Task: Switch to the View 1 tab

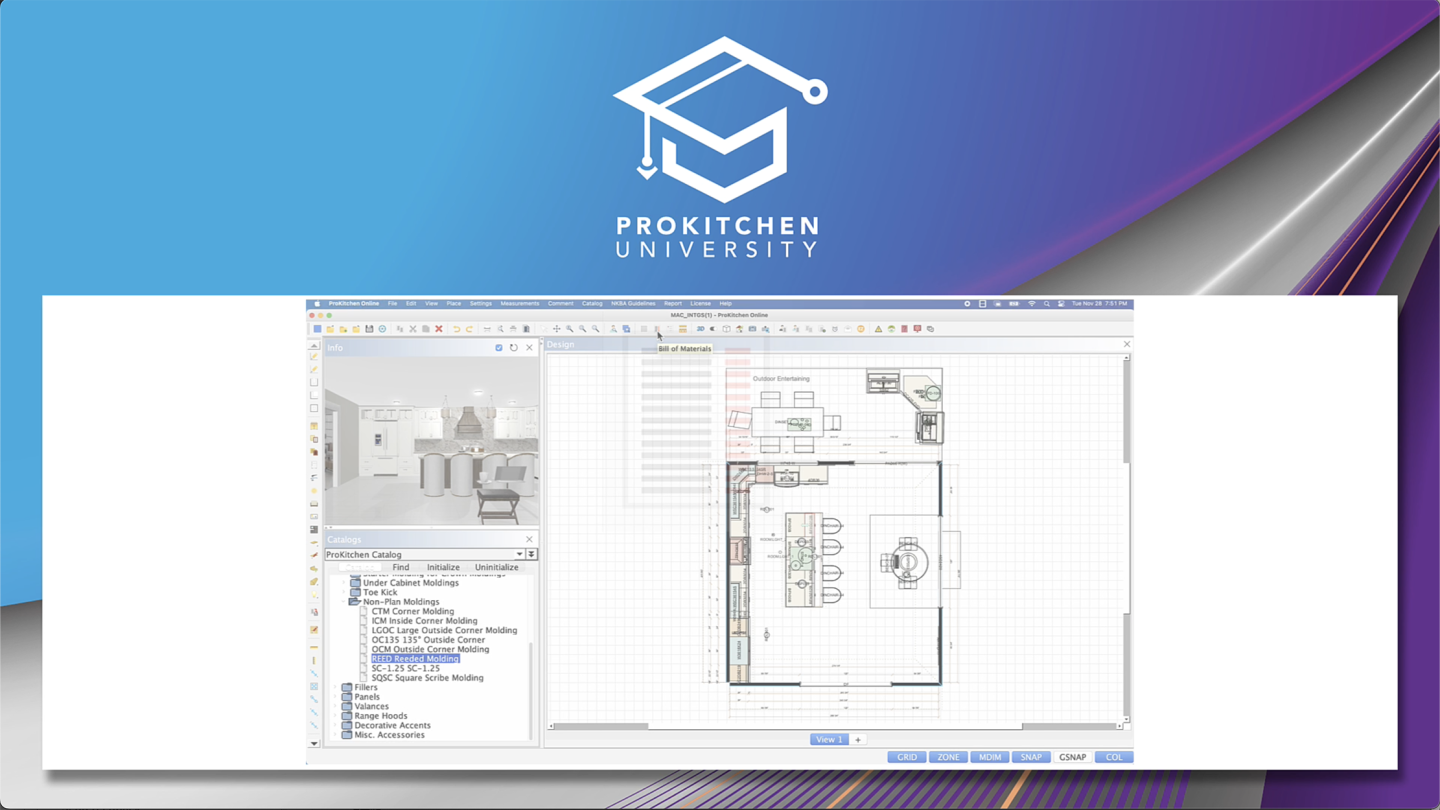Action: point(829,740)
